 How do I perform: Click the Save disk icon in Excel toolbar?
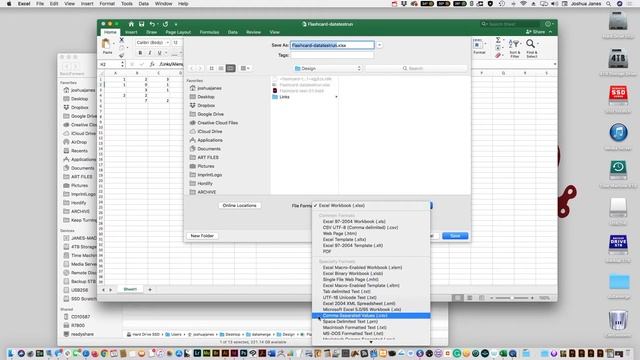[x=142, y=24]
